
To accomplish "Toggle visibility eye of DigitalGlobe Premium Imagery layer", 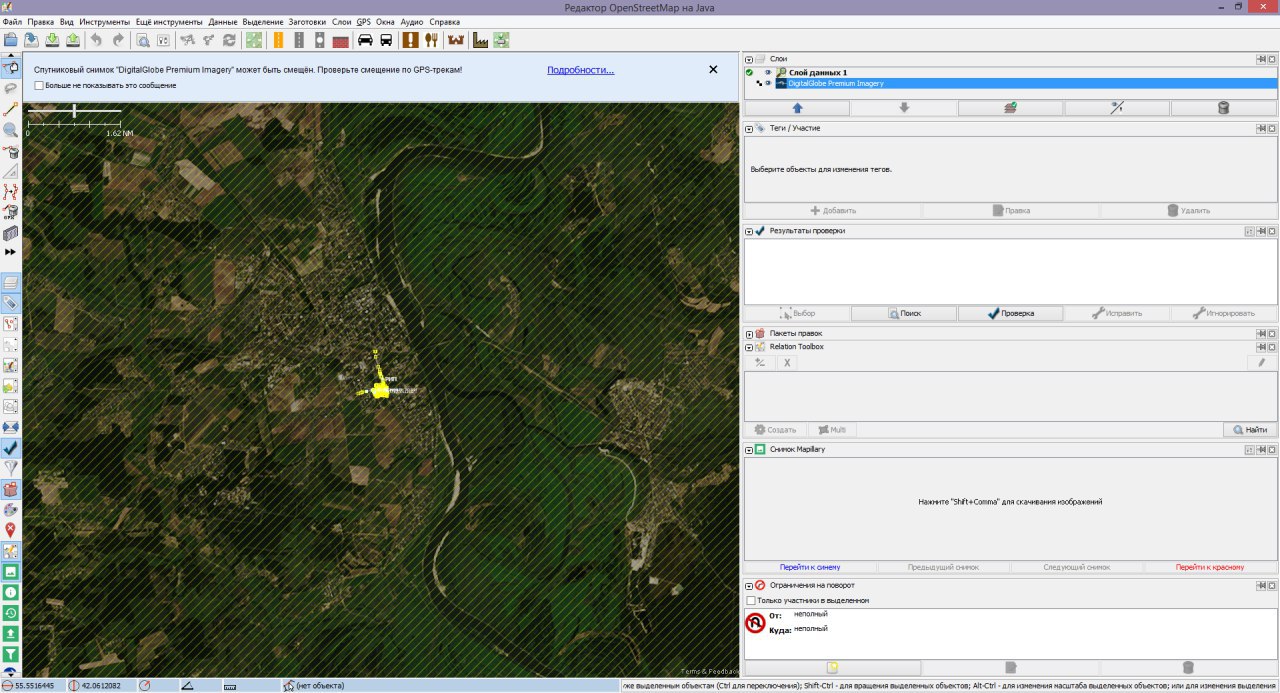I will click(768, 84).
